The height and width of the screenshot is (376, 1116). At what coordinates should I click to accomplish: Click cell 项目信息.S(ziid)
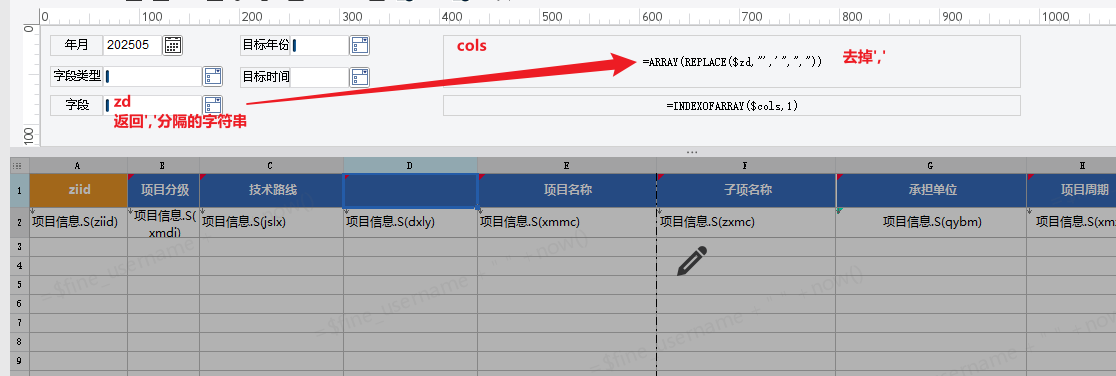tap(78, 222)
